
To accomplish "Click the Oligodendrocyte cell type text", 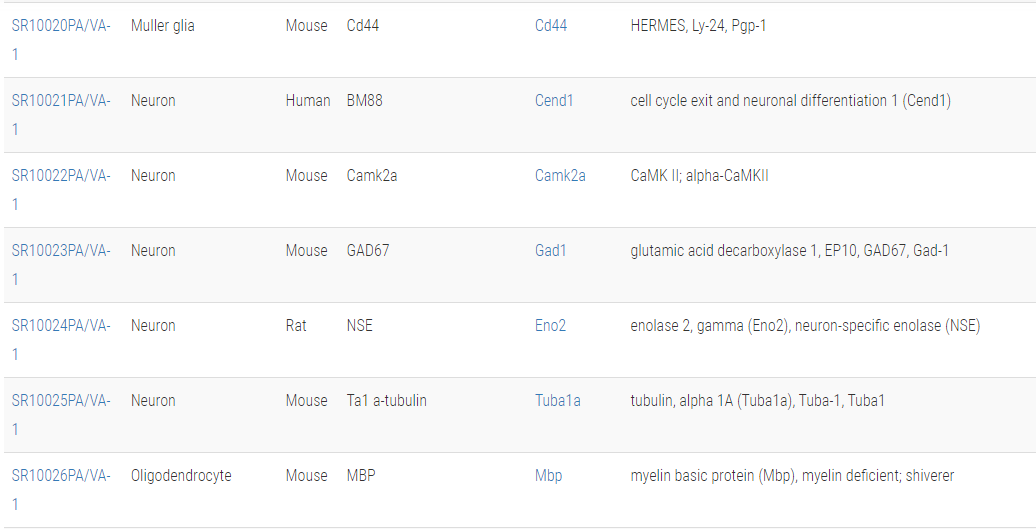I will [x=181, y=476].
